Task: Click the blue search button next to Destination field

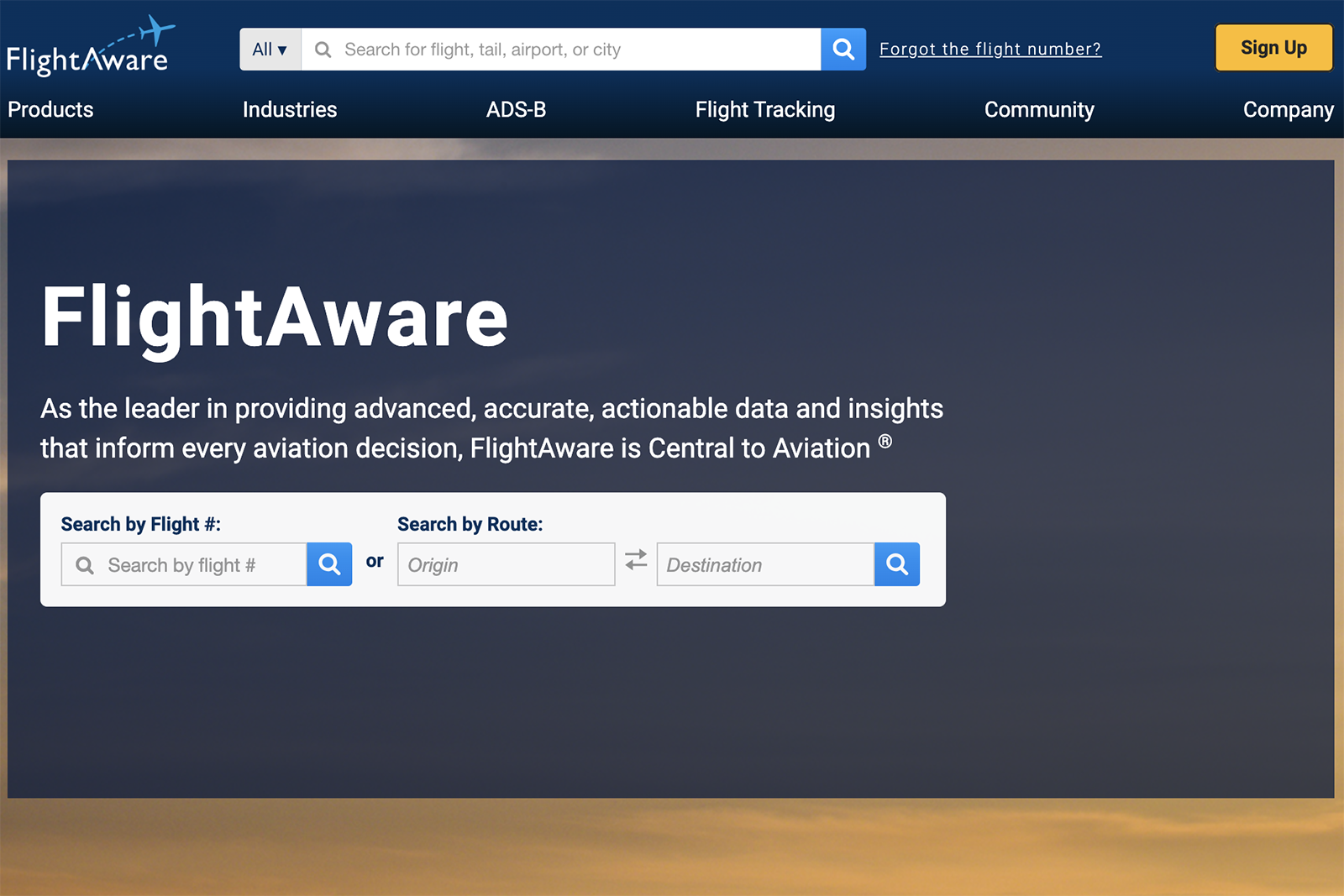Action: [897, 564]
